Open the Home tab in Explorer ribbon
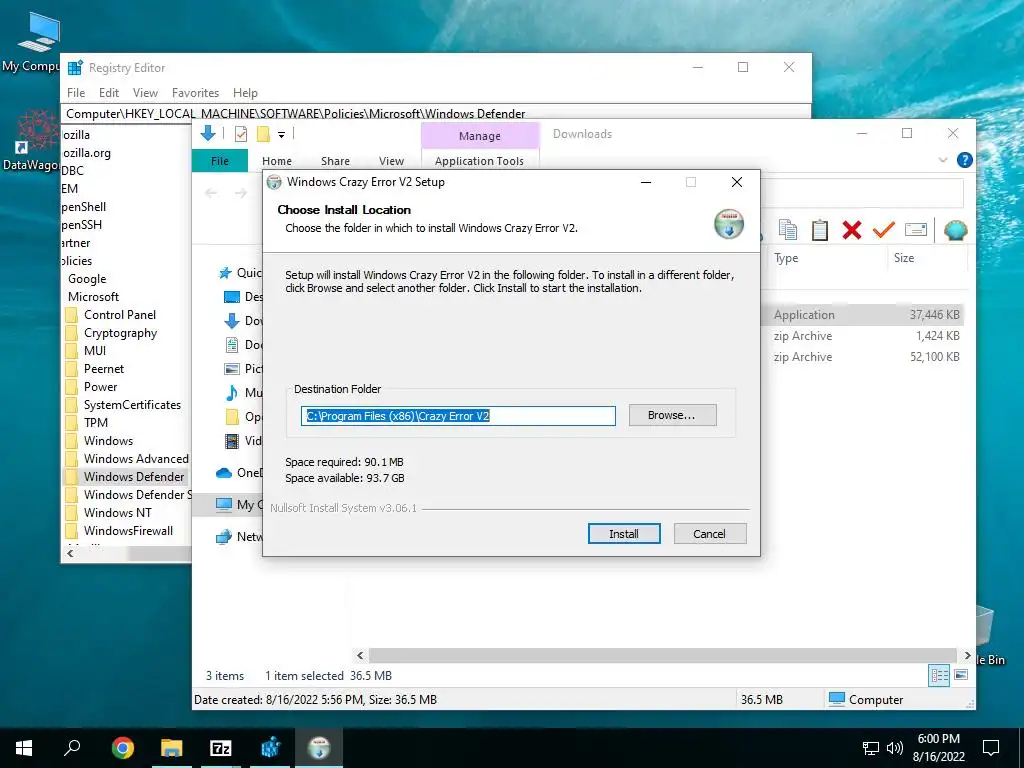 [277, 161]
